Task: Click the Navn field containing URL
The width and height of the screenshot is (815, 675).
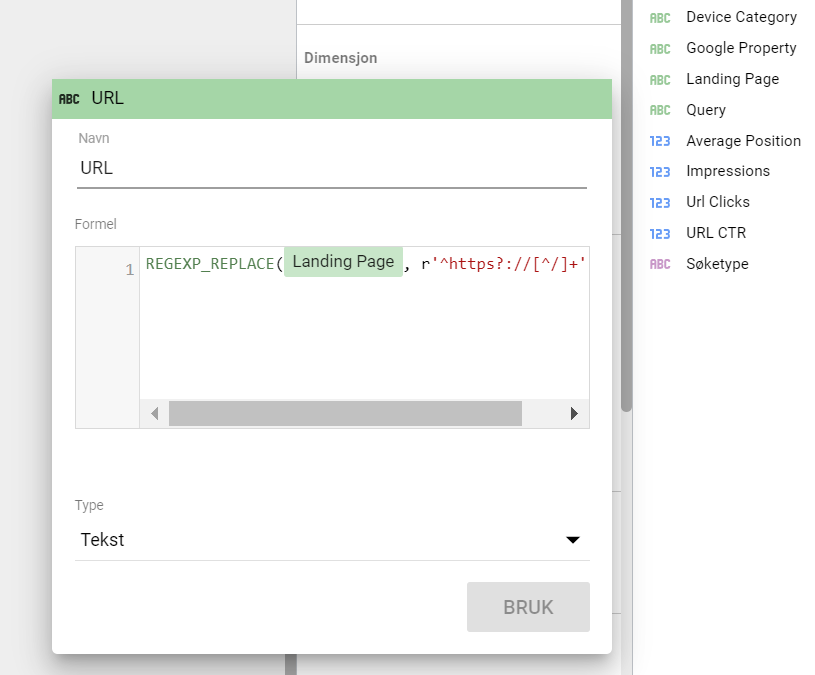Action: pos(332,169)
